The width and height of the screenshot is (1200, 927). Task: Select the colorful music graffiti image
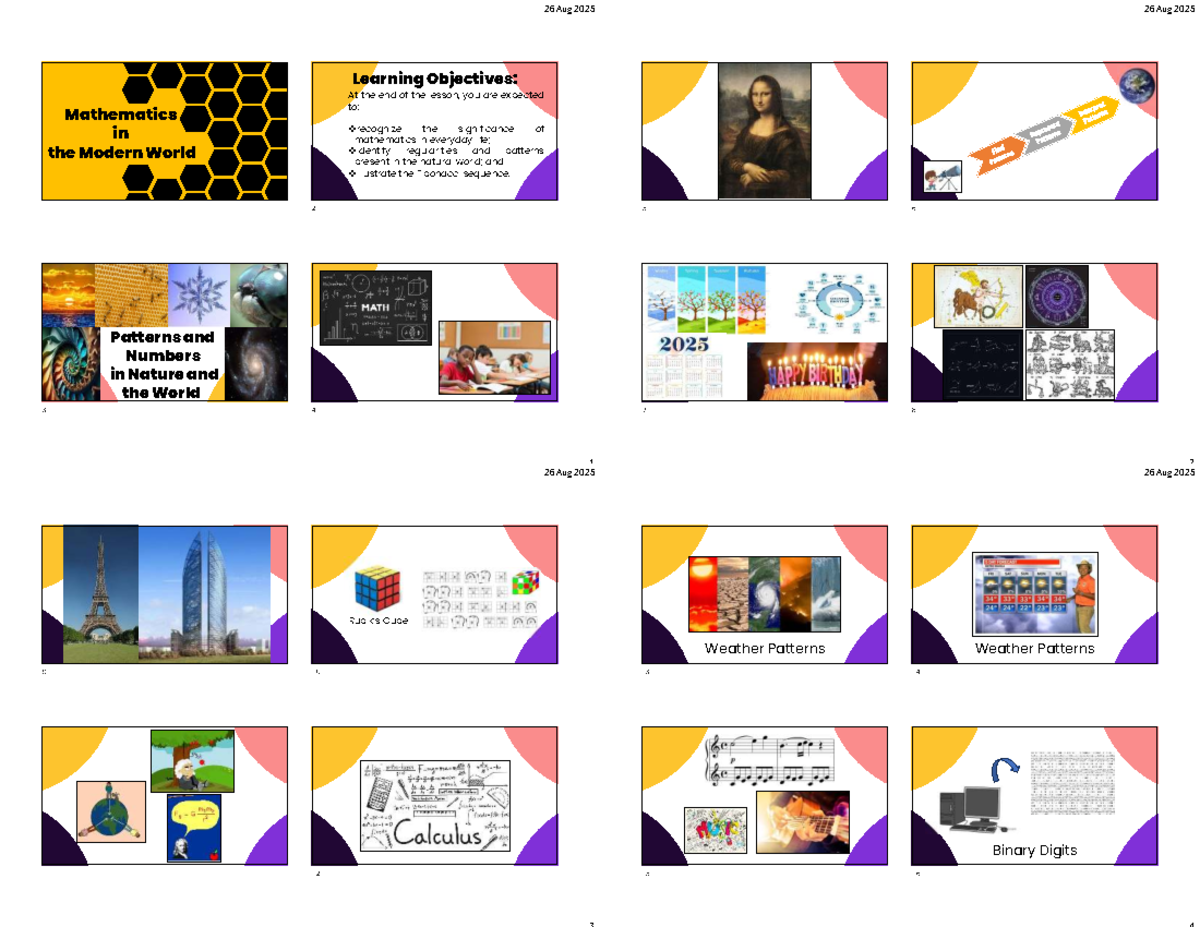pyautogui.click(x=714, y=829)
